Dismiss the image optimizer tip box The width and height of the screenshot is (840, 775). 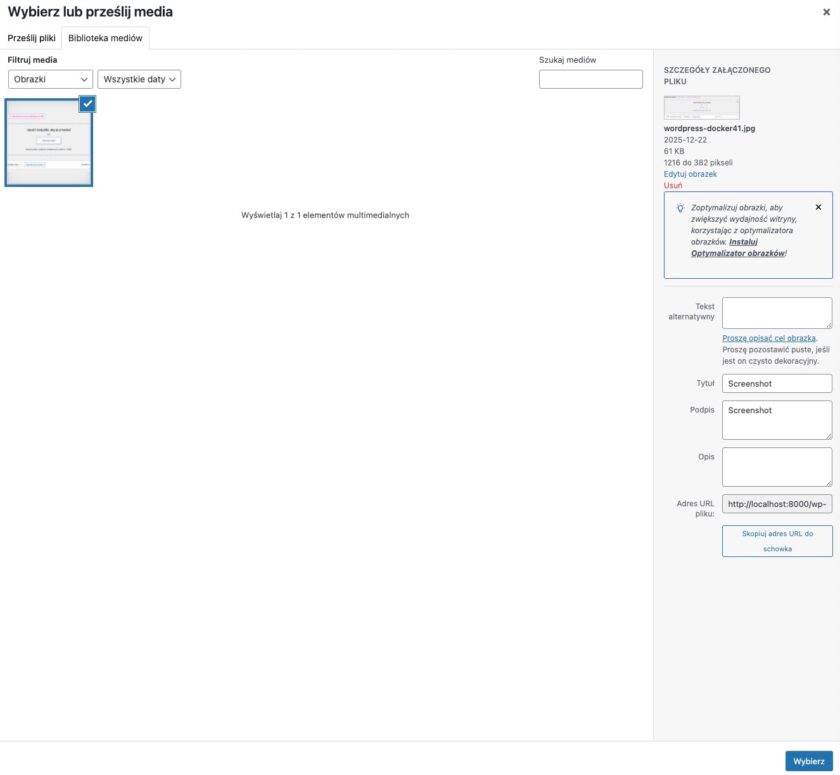point(818,207)
